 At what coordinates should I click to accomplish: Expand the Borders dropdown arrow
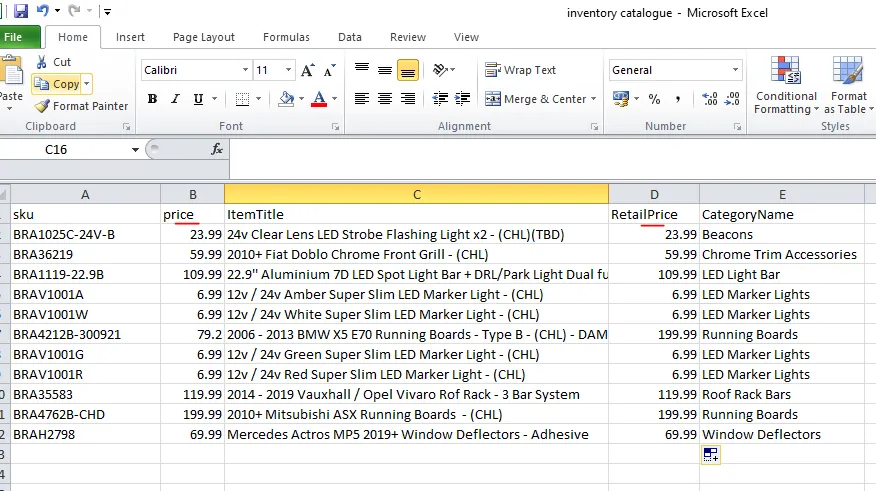tap(258, 99)
